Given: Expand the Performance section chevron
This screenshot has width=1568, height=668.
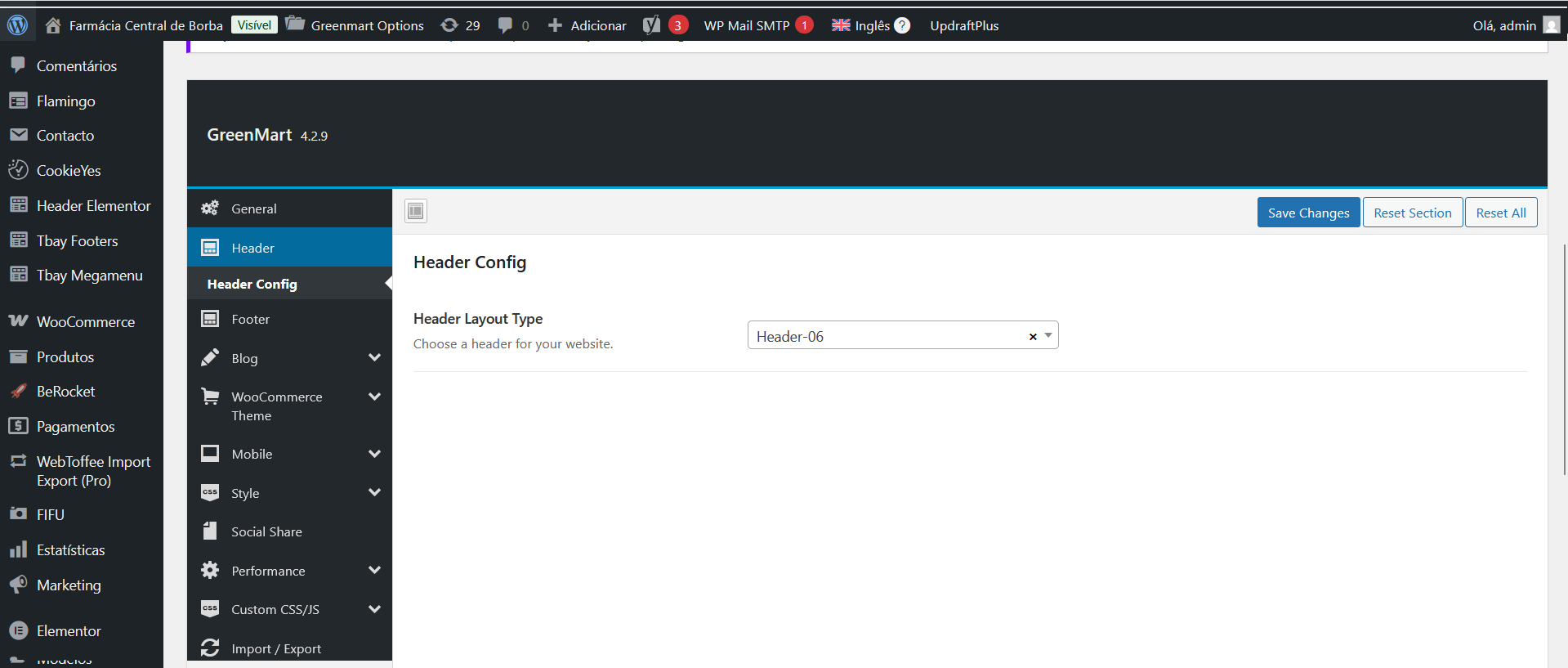Looking at the screenshot, I should click(374, 570).
